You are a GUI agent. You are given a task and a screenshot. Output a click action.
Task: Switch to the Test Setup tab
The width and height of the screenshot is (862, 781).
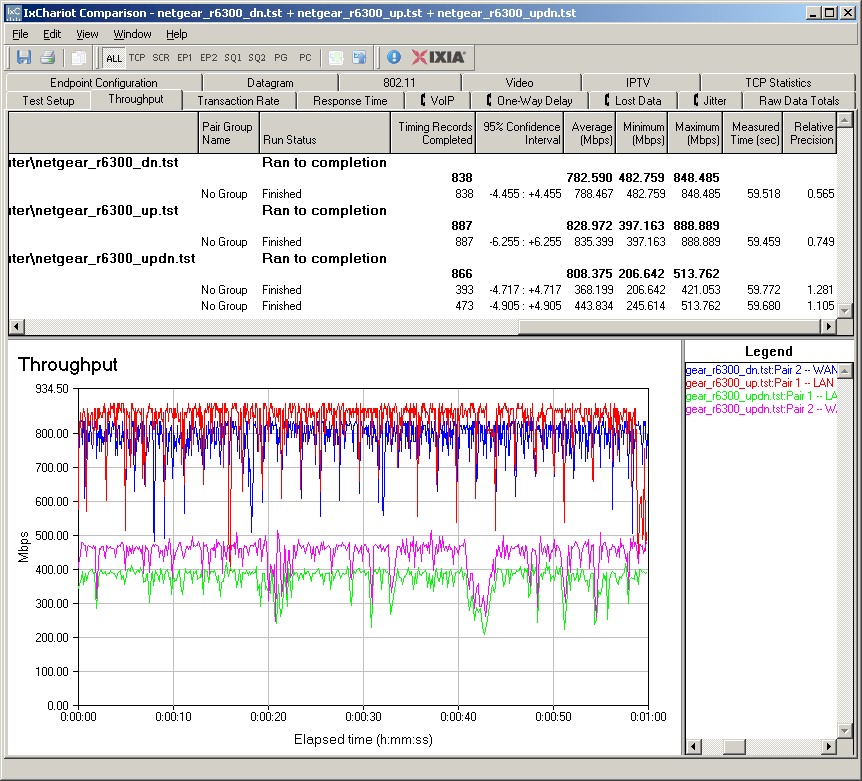click(48, 101)
